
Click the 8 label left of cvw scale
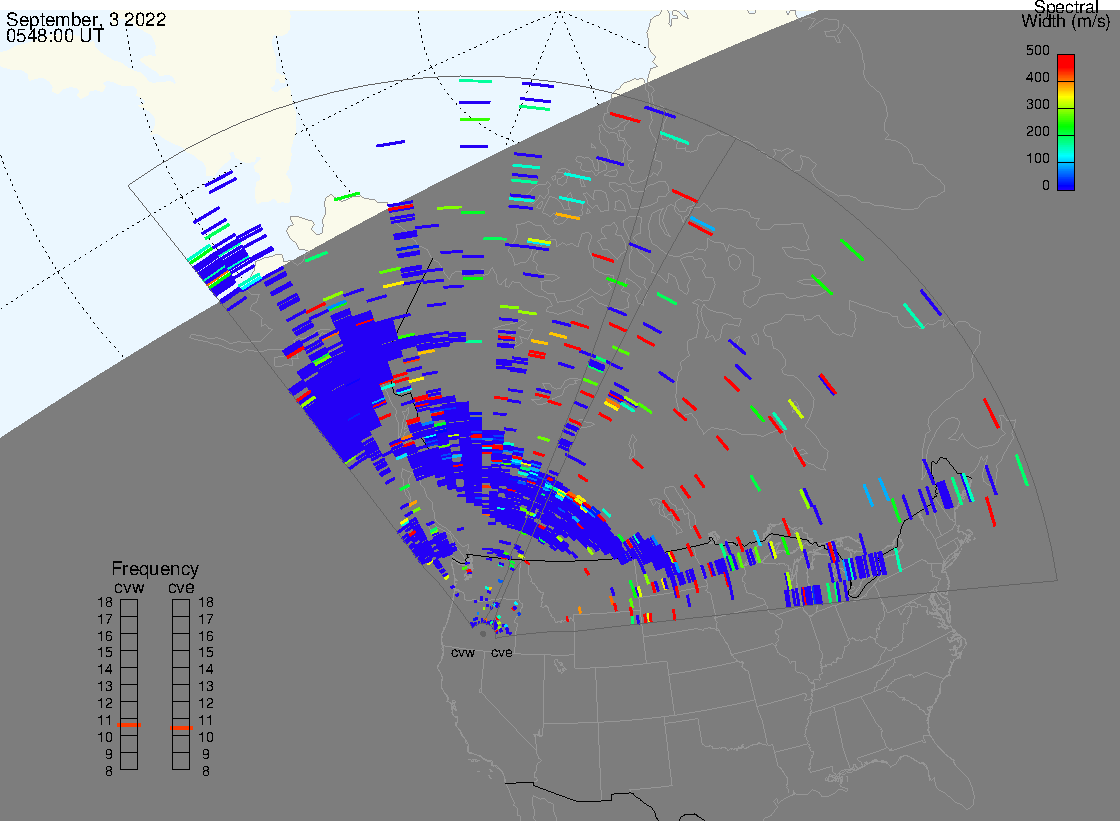pos(109,772)
